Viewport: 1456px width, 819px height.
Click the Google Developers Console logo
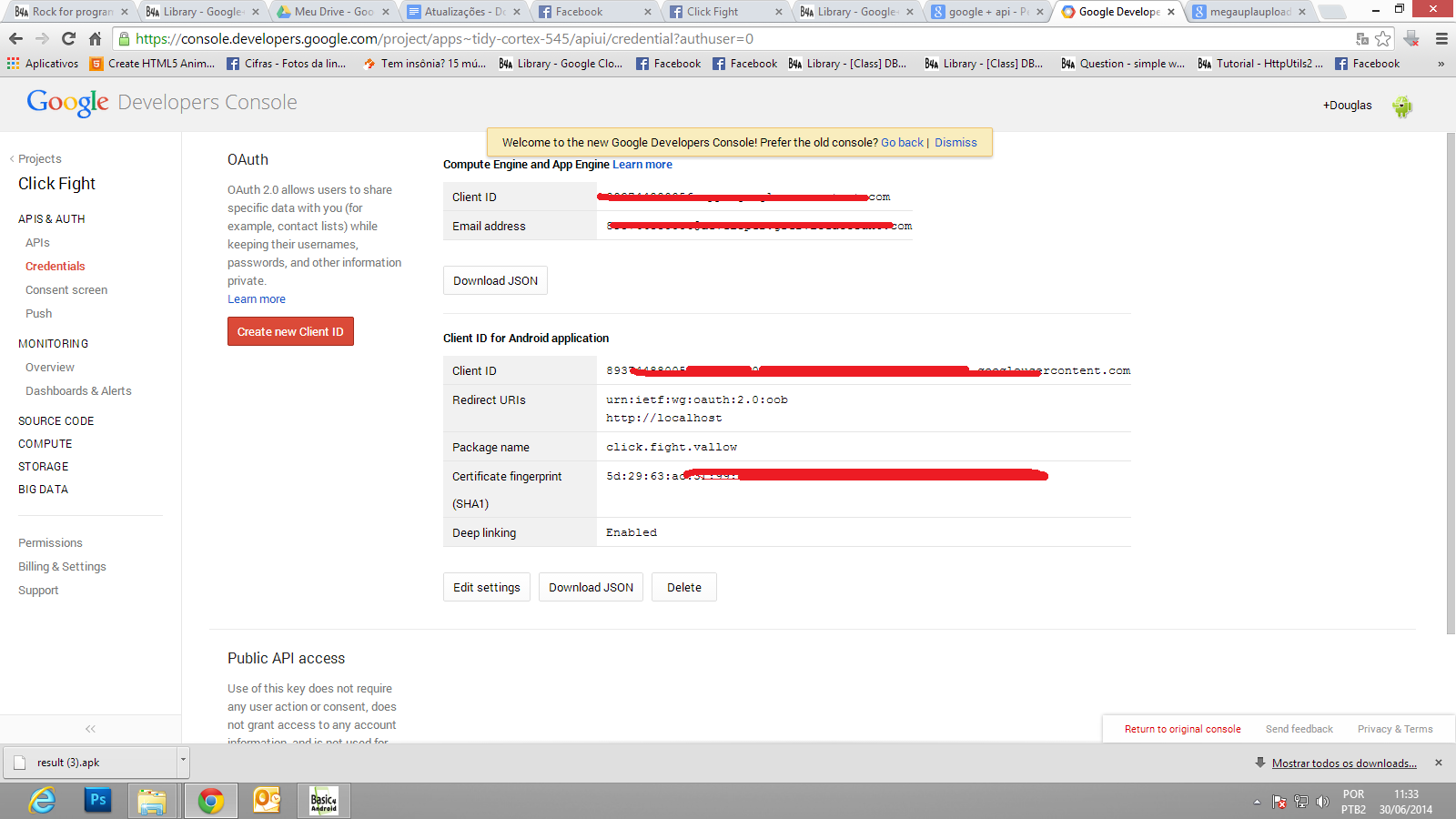tap(162, 102)
